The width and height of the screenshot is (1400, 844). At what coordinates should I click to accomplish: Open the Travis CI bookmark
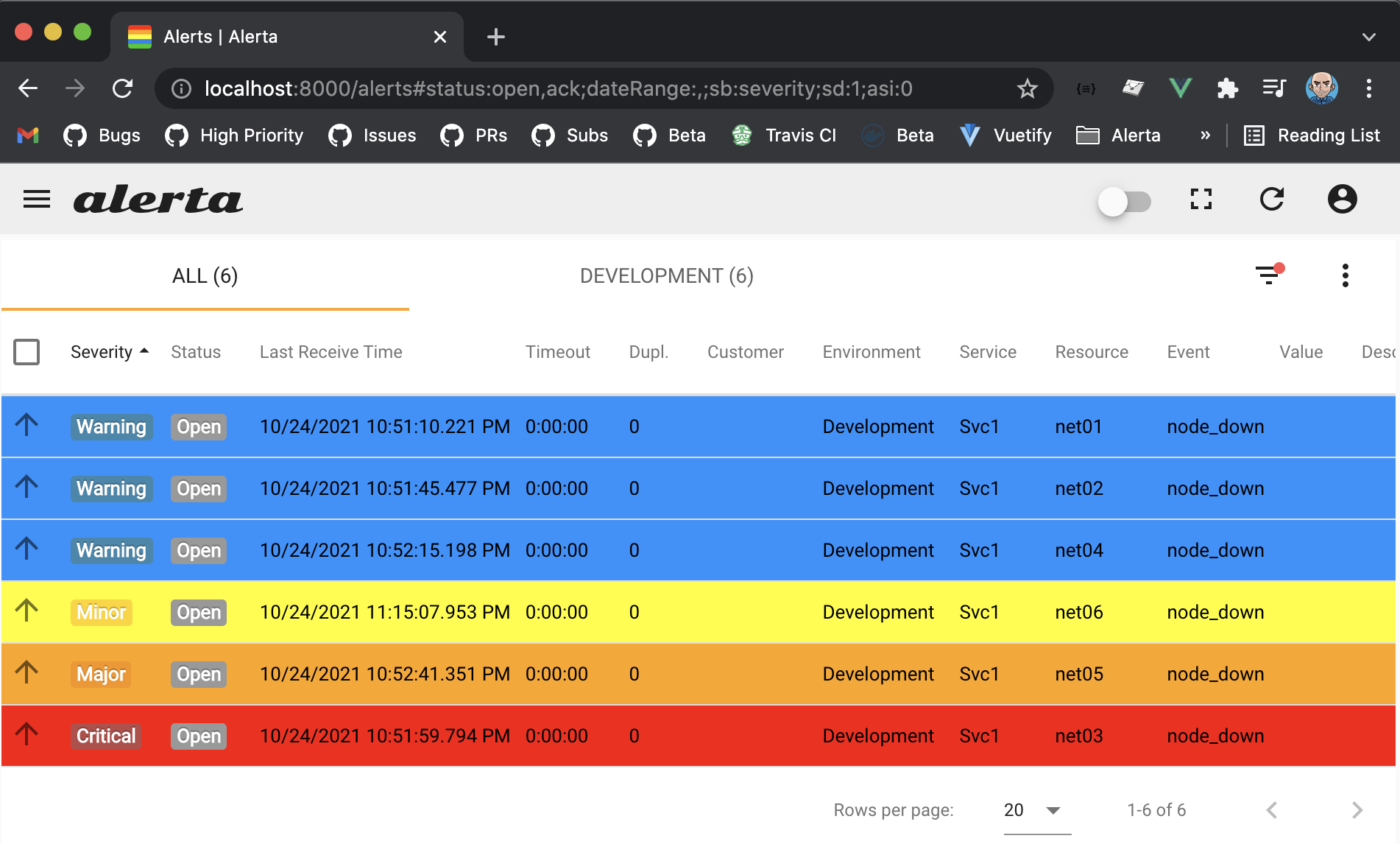point(783,135)
